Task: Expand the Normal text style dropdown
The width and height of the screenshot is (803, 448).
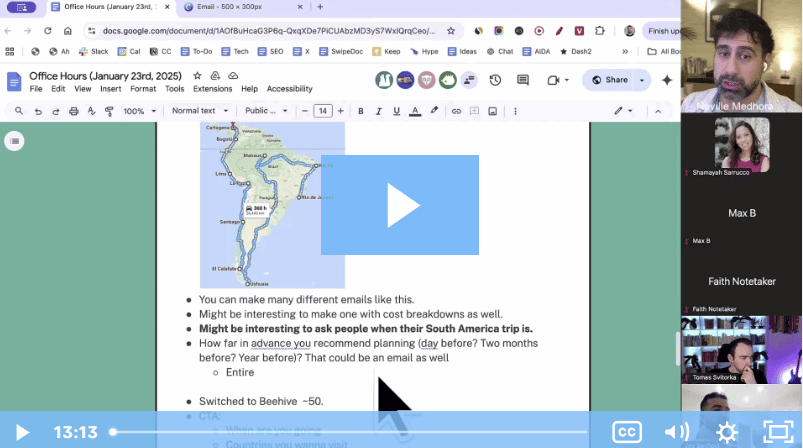Action: (x=199, y=111)
